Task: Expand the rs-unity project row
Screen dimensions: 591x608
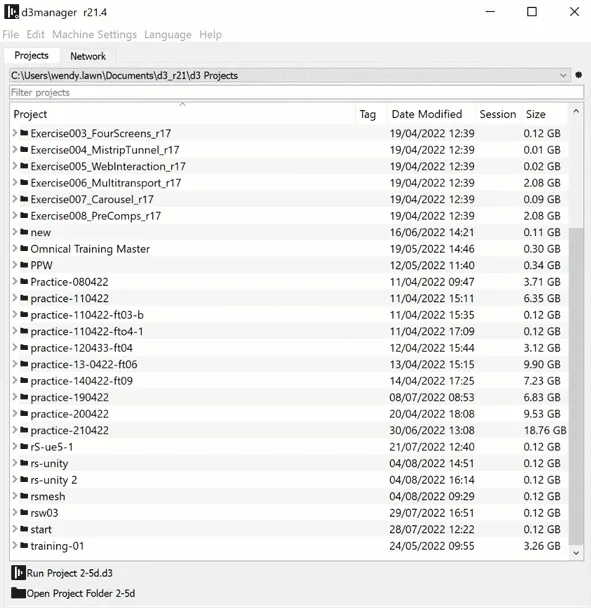Action: point(15,463)
